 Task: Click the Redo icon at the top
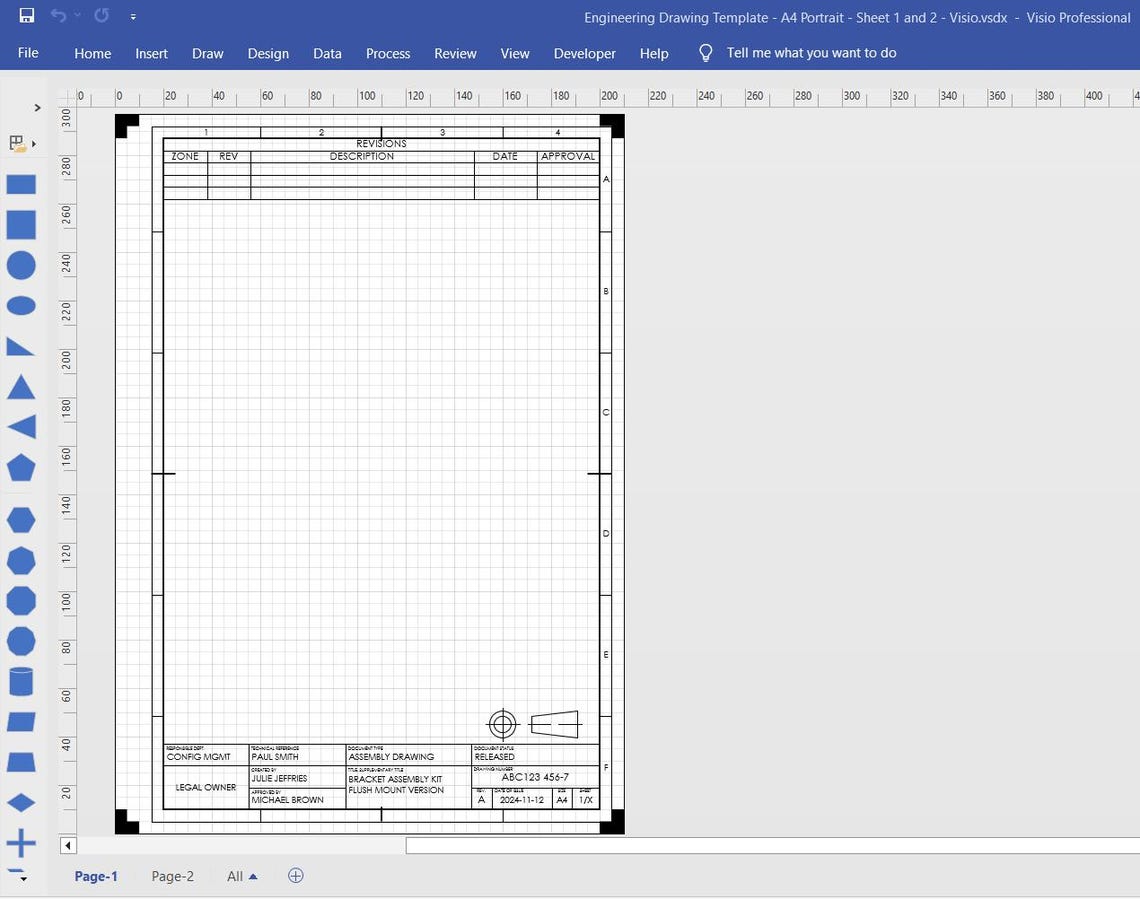99,16
